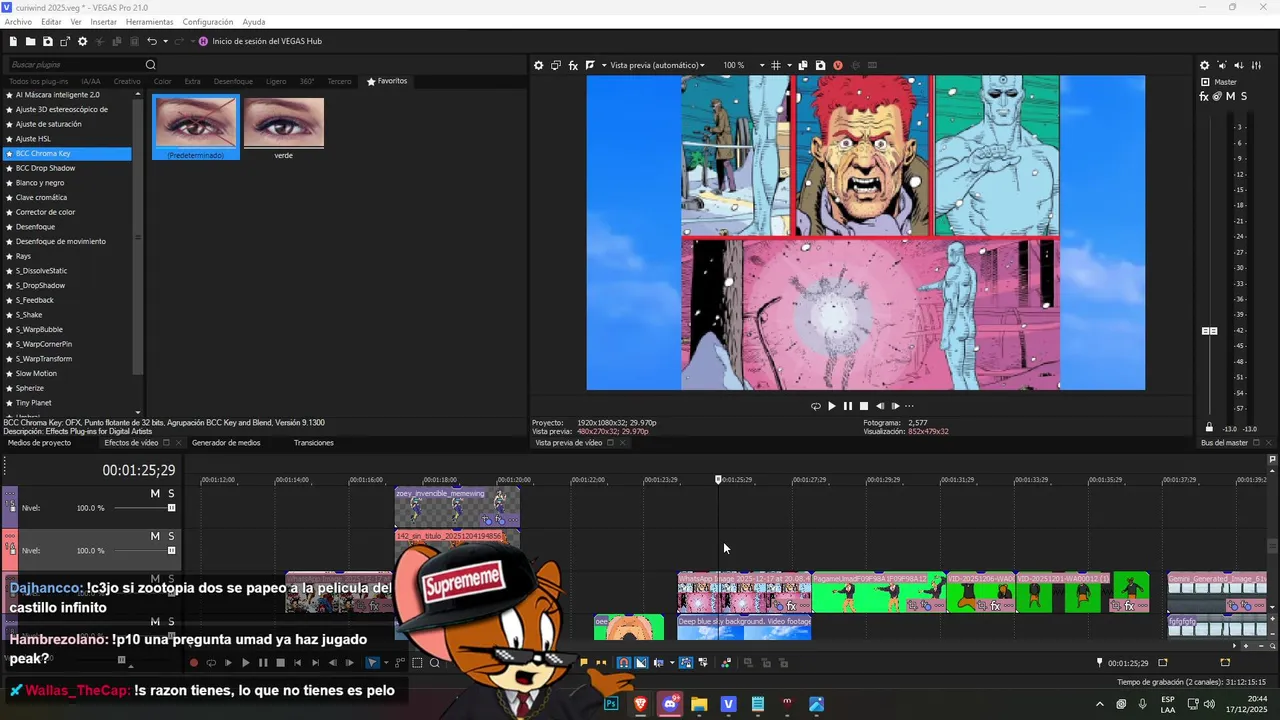Open the Insertar menu
Viewport: 1280px width, 720px height.
[103, 21]
